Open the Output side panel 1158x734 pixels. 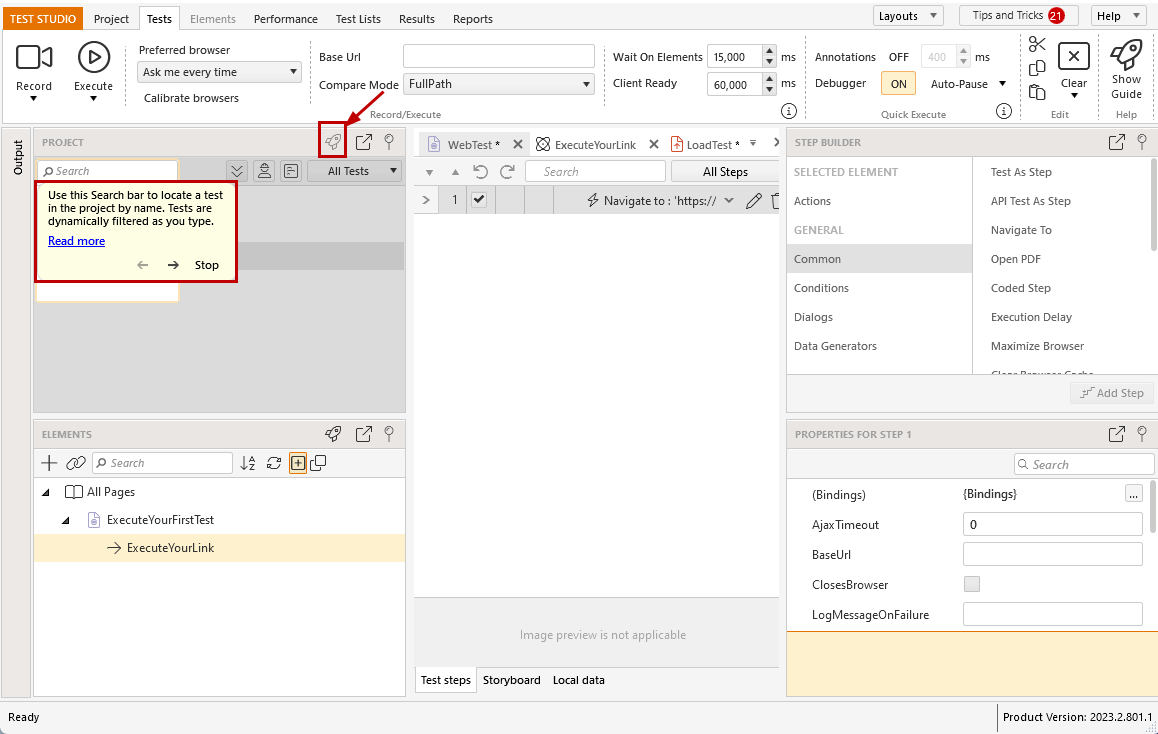(x=18, y=157)
